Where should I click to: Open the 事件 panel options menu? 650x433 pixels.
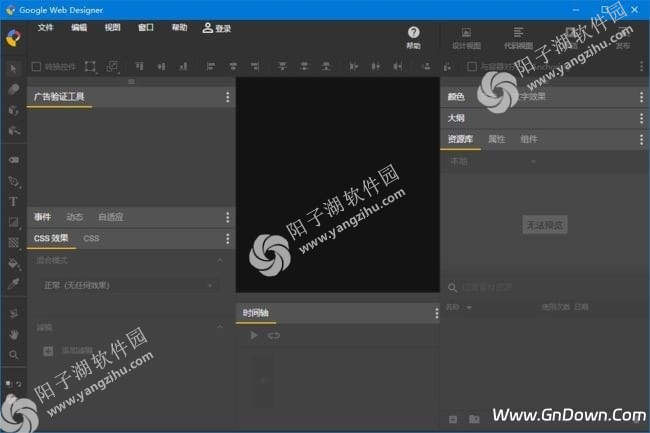228,217
